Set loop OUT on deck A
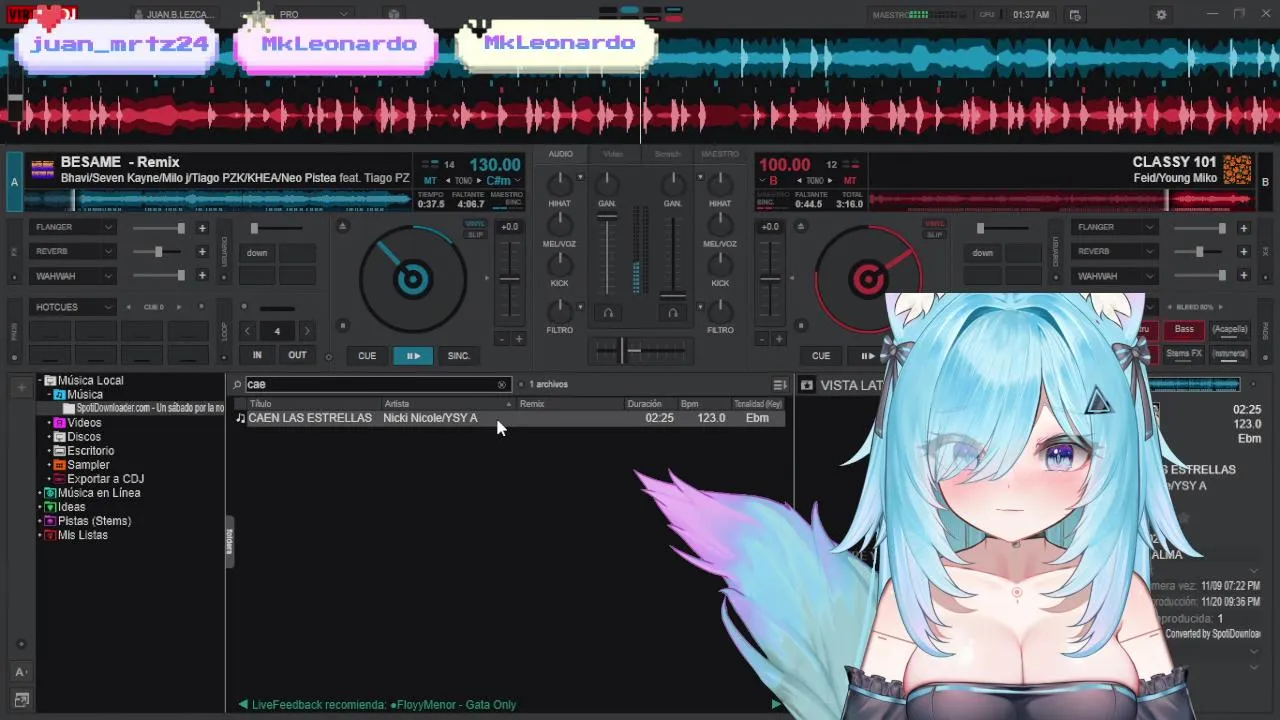The image size is (1280, 720). click(297, 356)
